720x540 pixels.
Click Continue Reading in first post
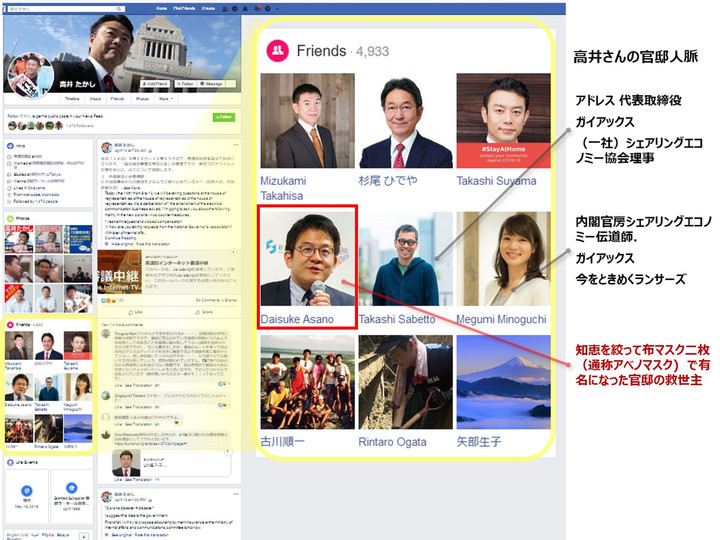point(121,238)
